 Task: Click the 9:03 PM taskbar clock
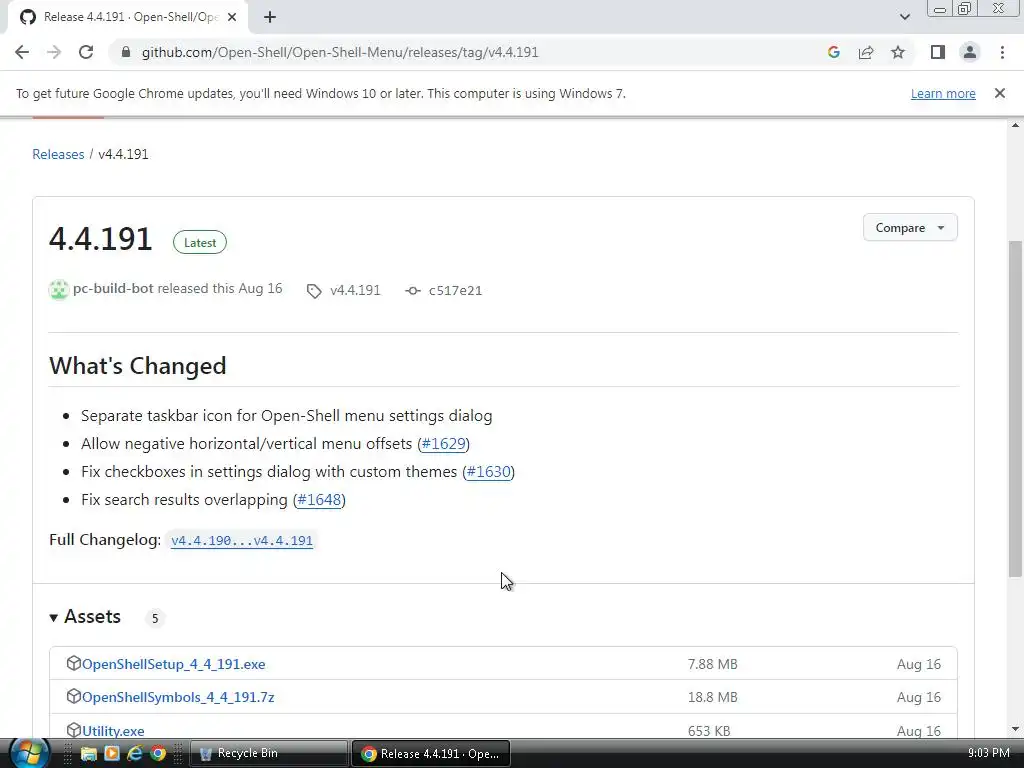click(988, 753)
